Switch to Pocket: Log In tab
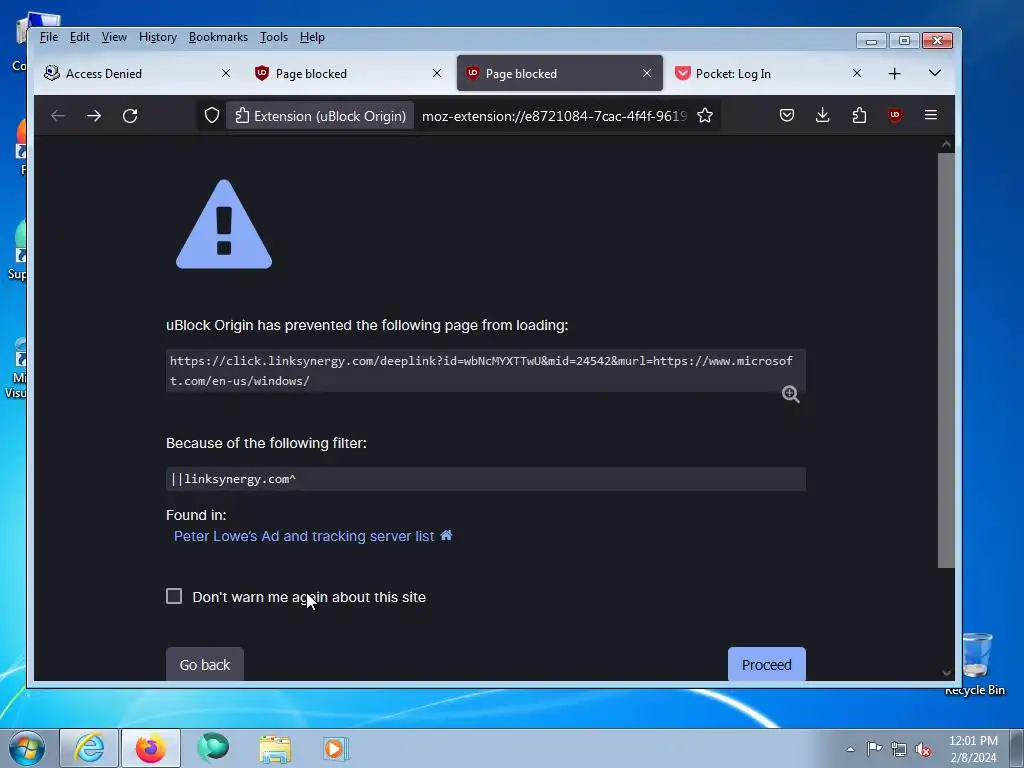 [x=768, y=73]
